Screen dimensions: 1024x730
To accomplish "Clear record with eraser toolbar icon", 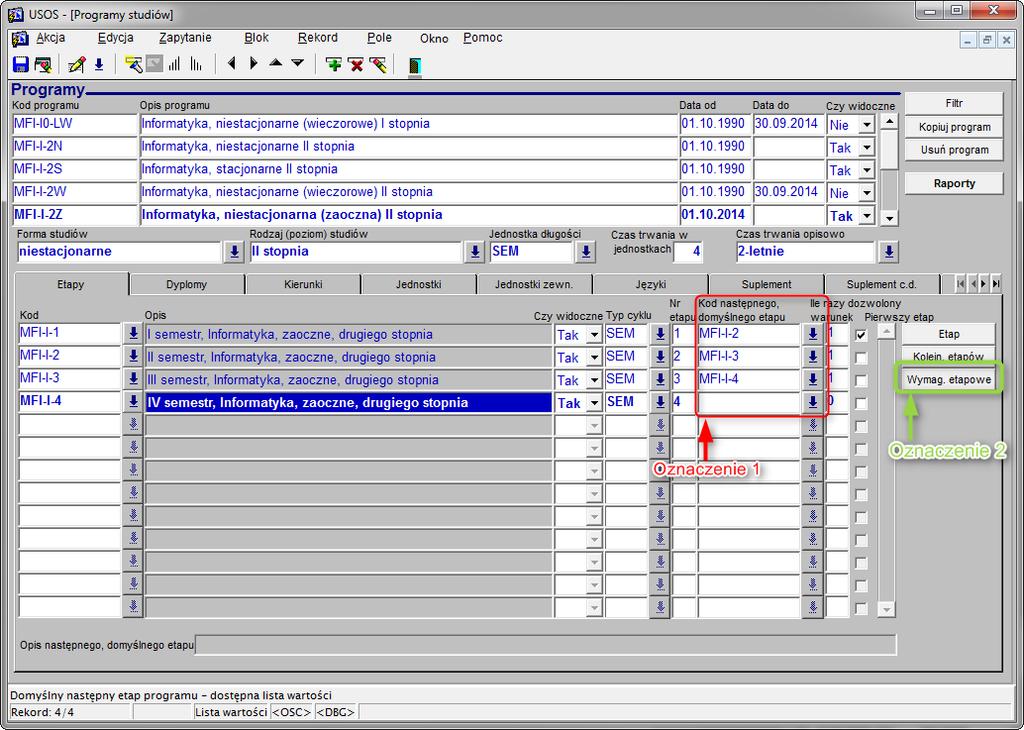I will pos(377,65).
